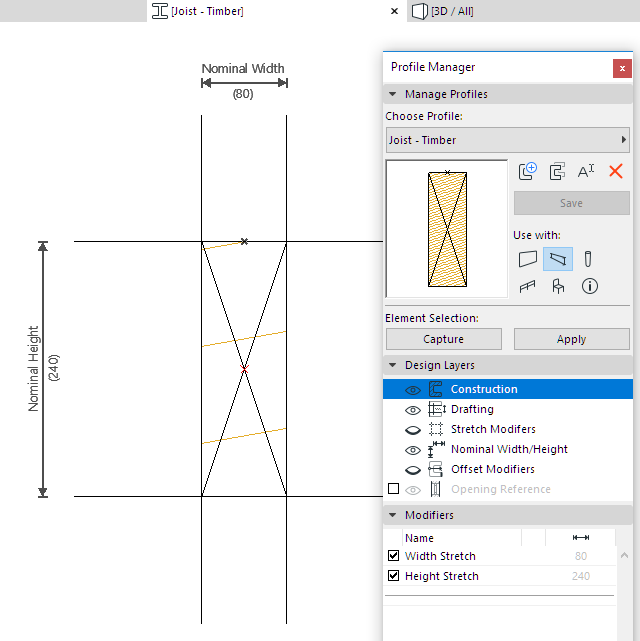The image size is (640, 641).
Task: Delete profile with red X icon
Action: 616,171
